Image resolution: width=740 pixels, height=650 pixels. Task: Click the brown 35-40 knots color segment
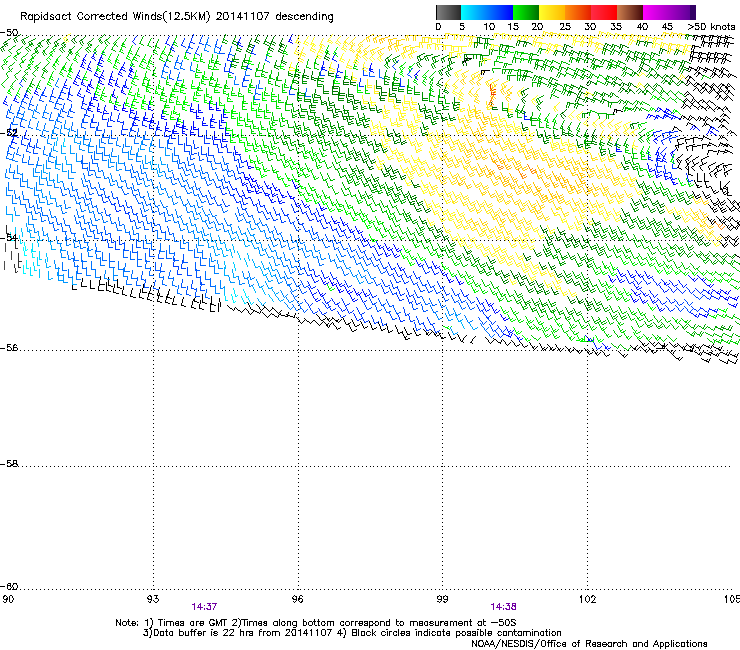(x=630, y=12)
